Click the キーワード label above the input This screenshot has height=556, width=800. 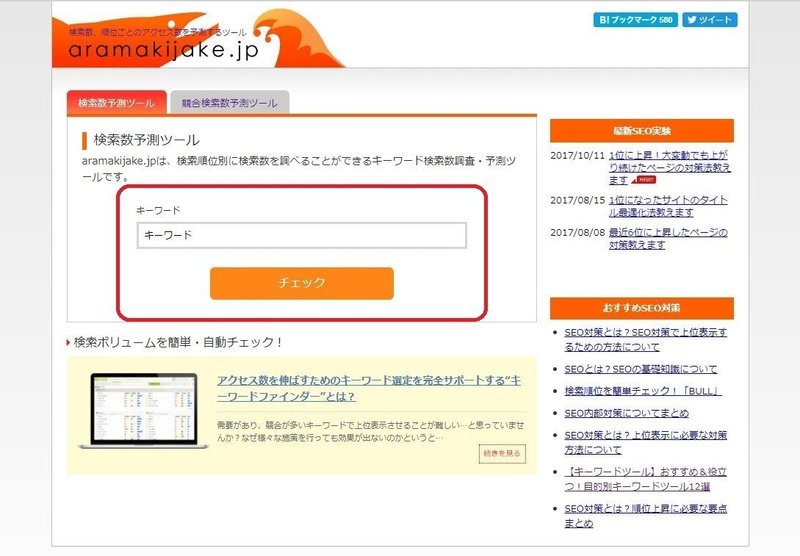pos(158,210)
